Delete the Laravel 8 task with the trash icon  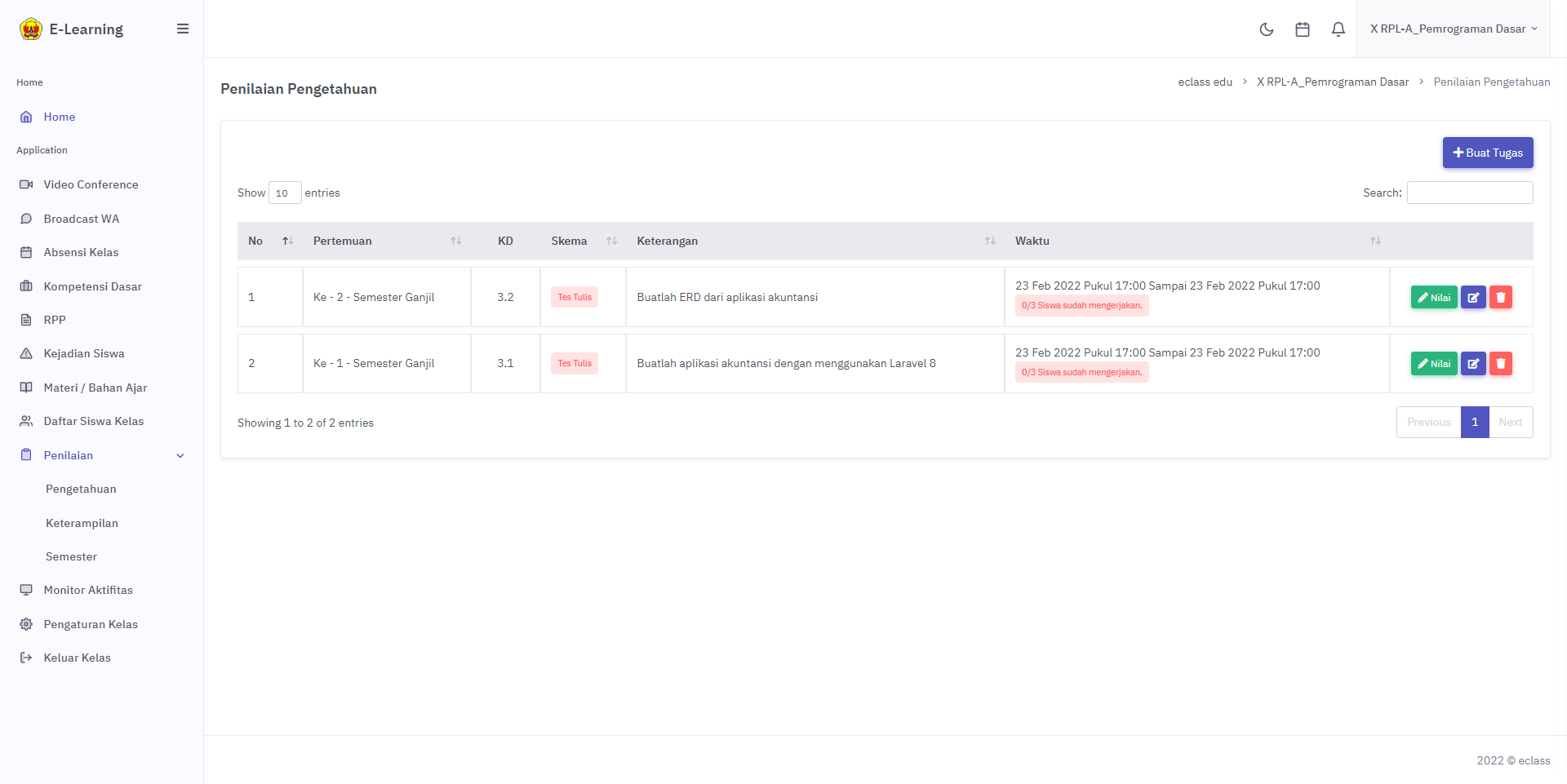[1501, 364]
